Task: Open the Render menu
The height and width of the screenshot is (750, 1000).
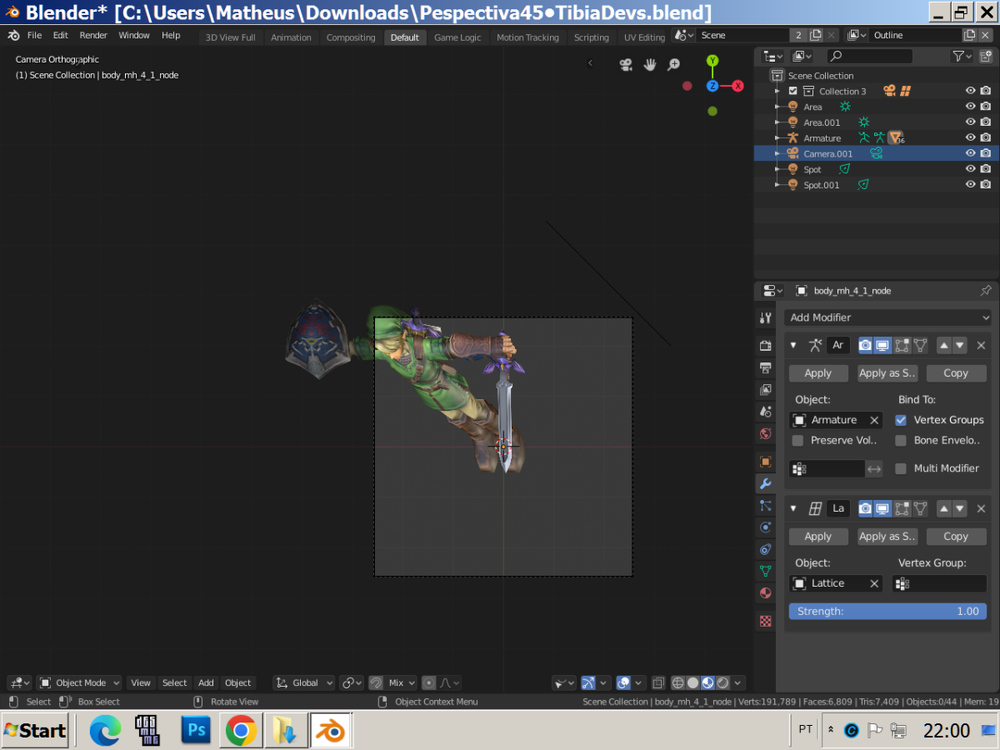Action: tap(93, 34)
